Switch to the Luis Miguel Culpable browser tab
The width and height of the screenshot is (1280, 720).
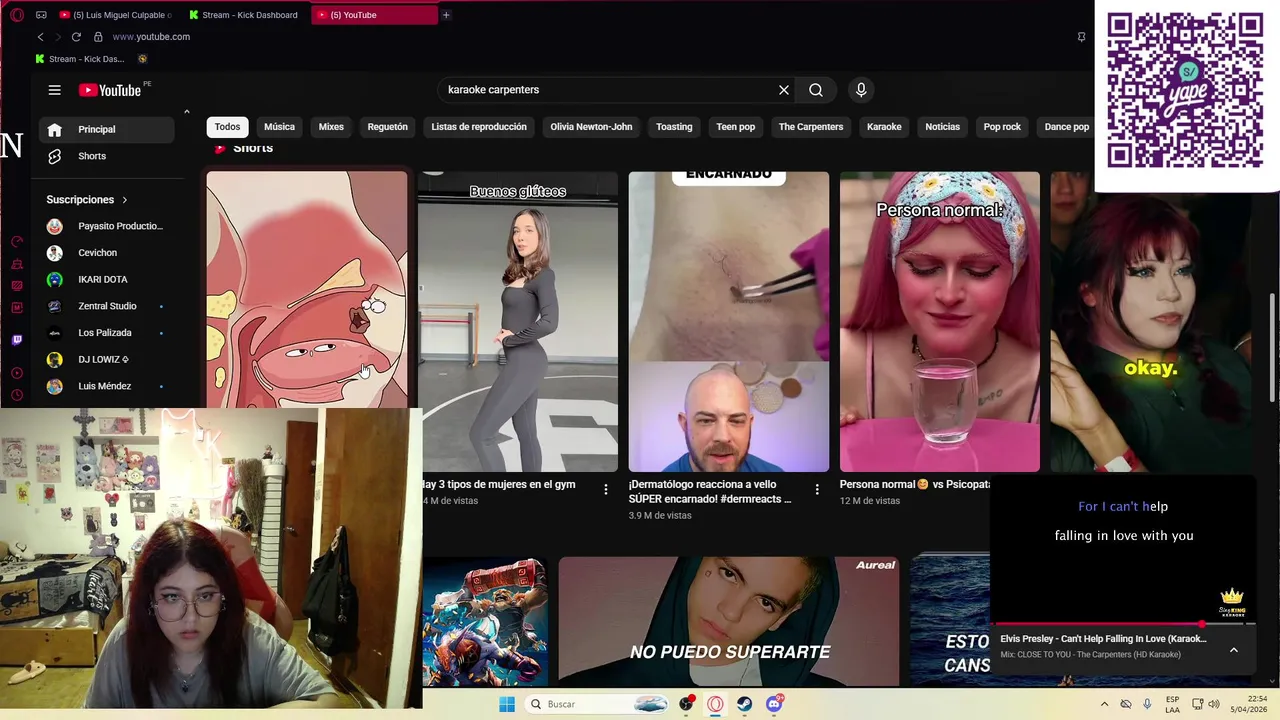pos(115,15)
